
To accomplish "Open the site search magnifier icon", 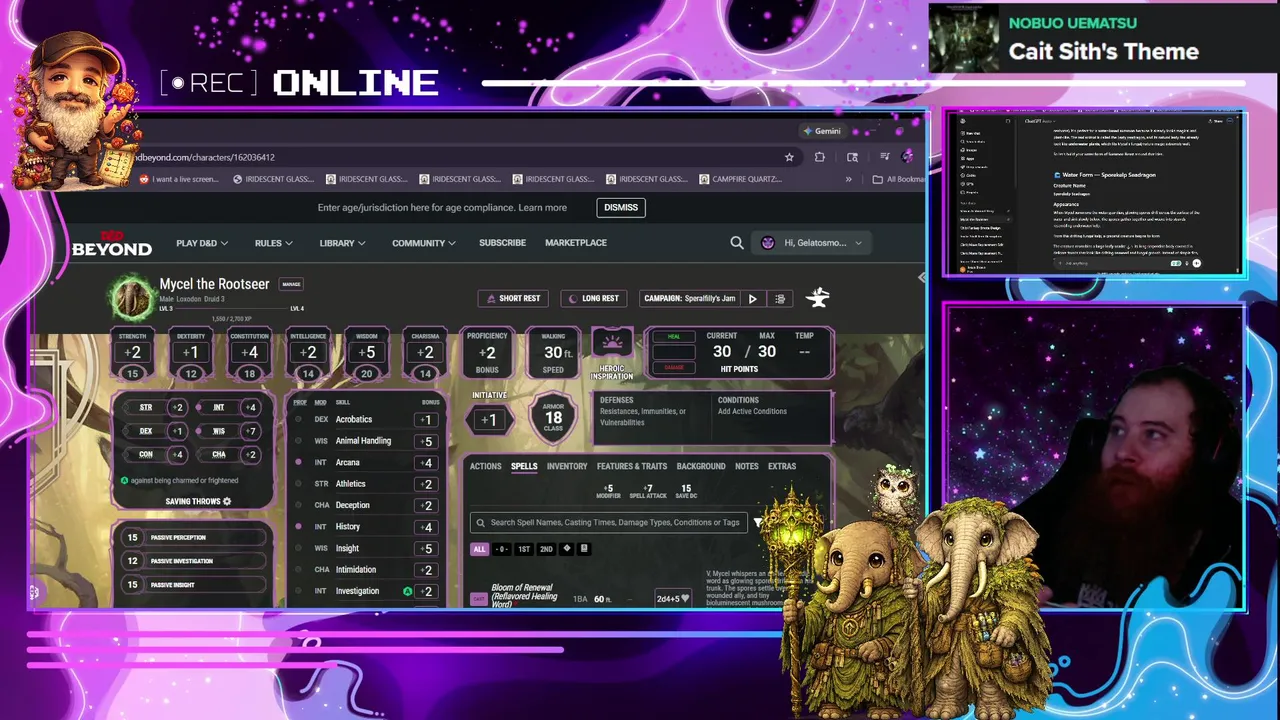I will click(737, 242).
